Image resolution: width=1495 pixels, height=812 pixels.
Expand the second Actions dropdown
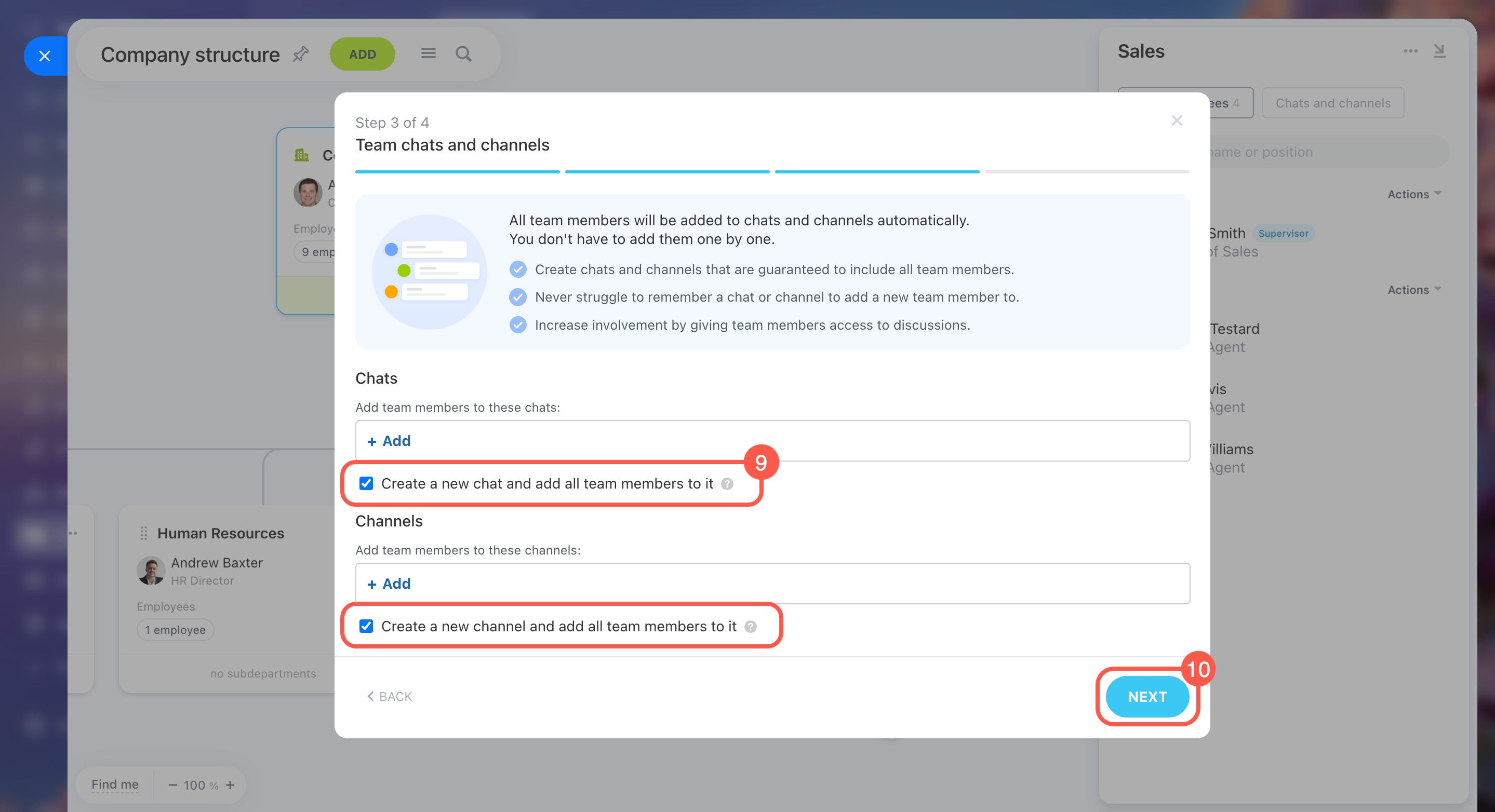1414,289
